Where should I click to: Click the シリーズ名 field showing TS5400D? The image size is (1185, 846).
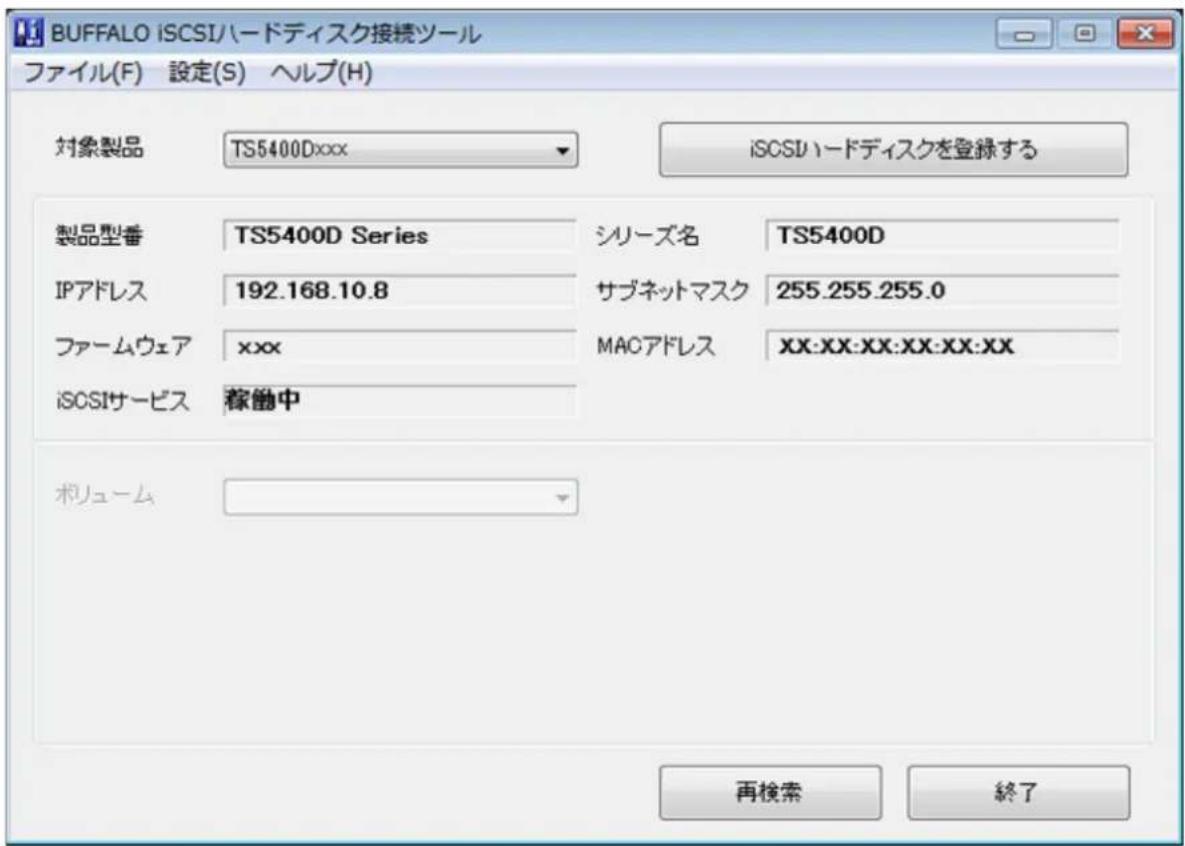(x=942, y=236)
